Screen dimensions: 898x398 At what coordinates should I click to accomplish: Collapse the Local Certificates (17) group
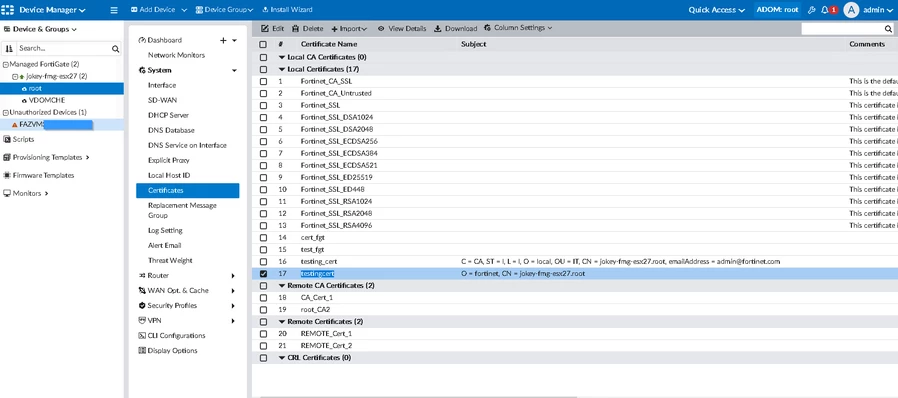(x=282, y=69)
